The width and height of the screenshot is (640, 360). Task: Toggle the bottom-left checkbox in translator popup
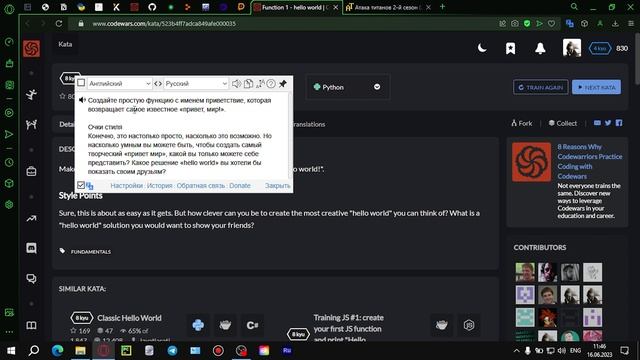tap(81, 185)
